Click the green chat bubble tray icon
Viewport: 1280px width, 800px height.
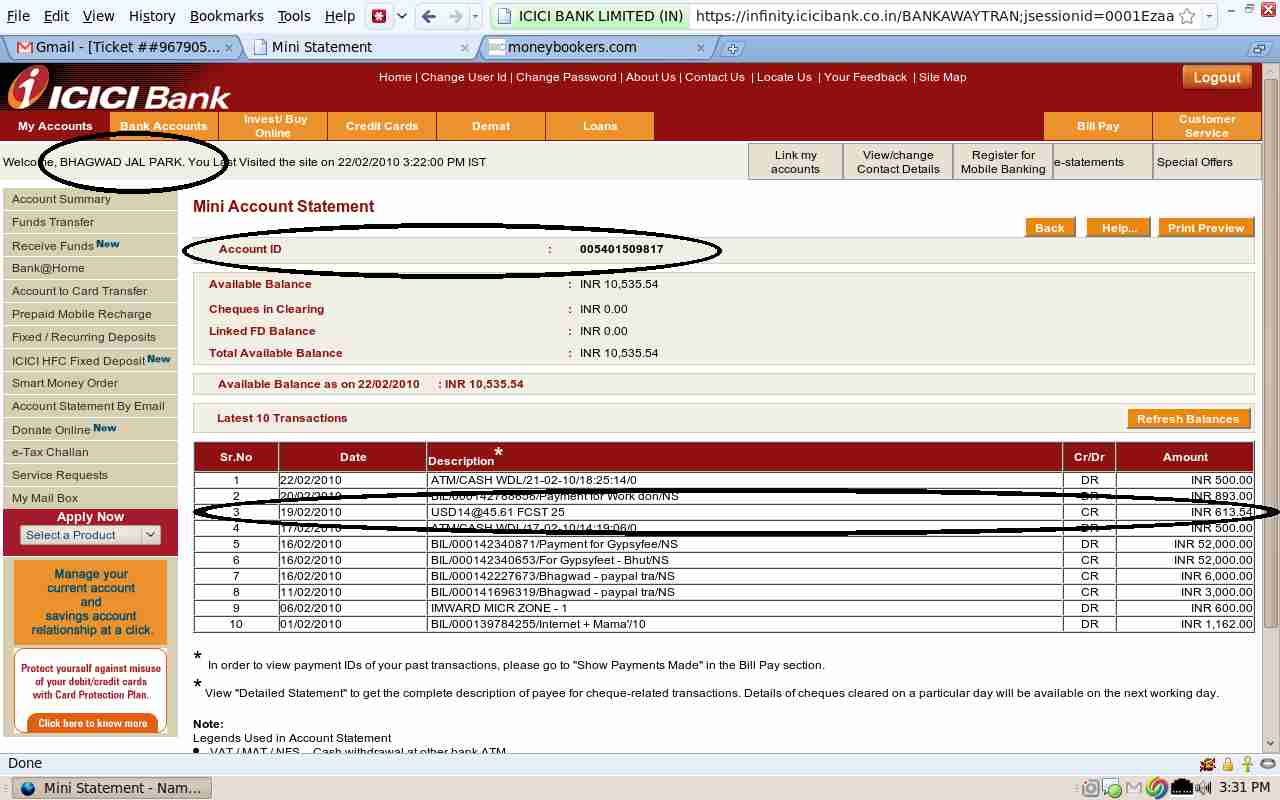coord(1113,789)
